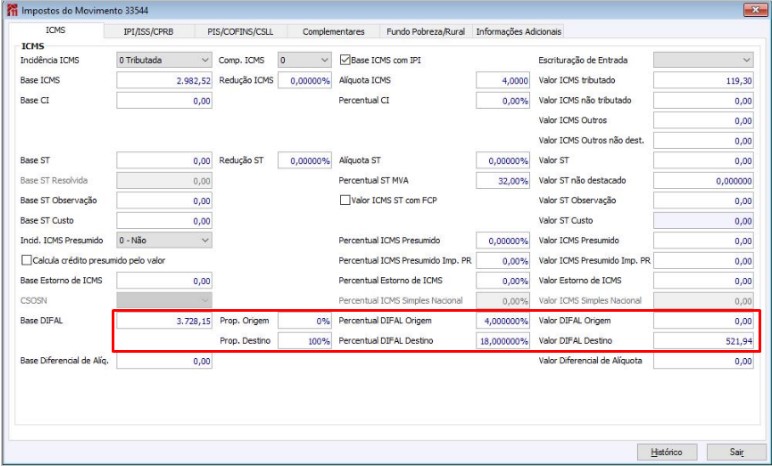The width and height of the screenshot is (772, 466).
Task: Click the Valor Diferencial de Alíquota field
Action: (x=703, y=361)
